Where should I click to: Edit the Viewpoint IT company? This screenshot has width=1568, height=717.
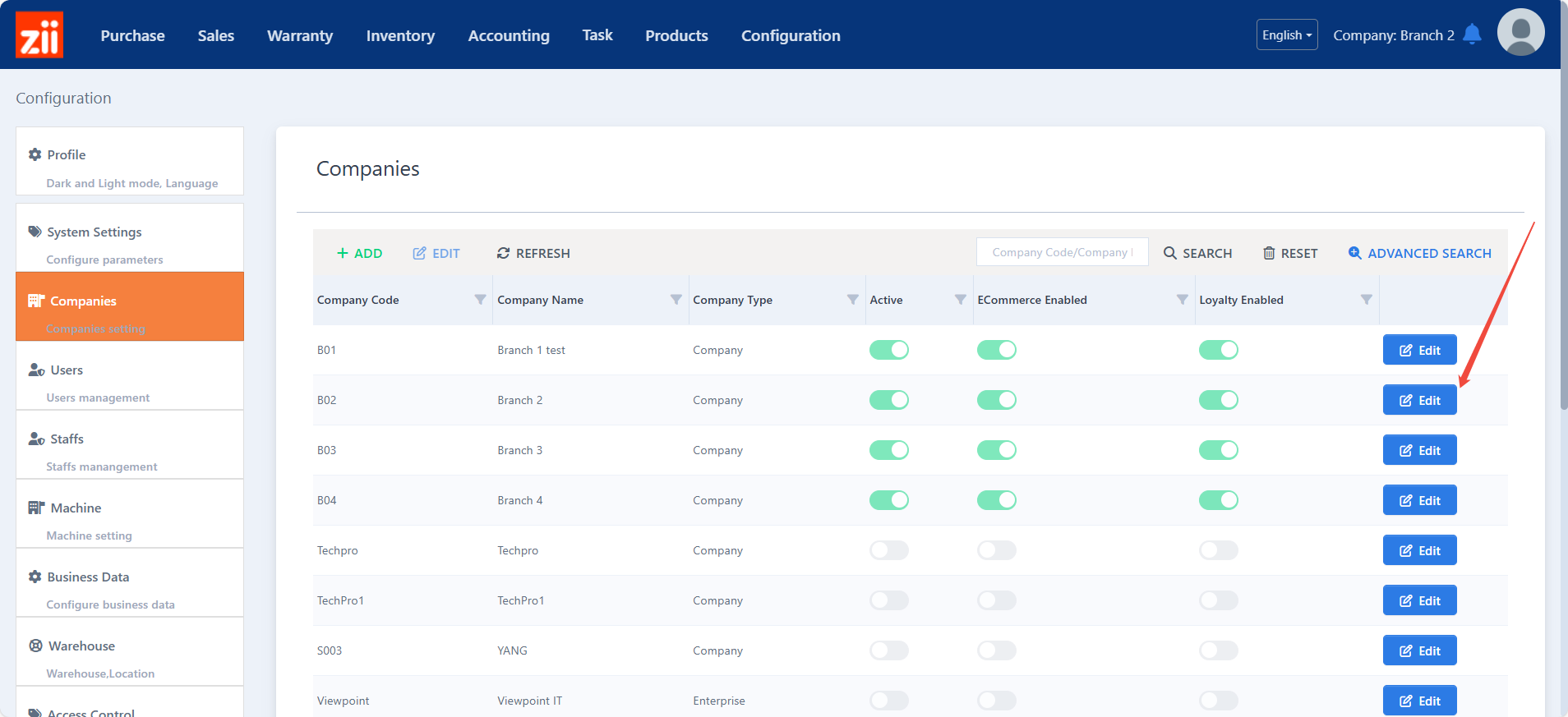pos(1420,701)
